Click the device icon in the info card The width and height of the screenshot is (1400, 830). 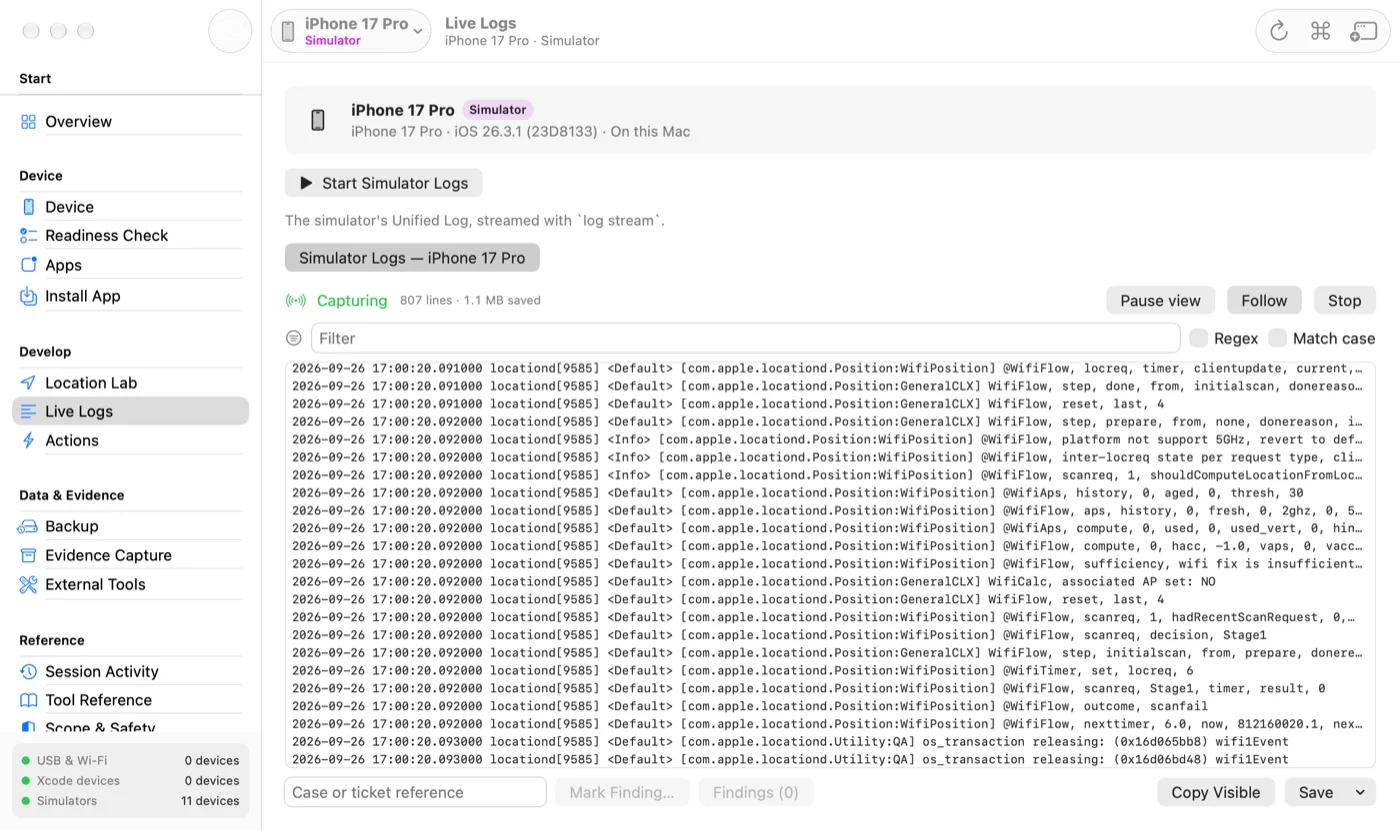coord(318,120)
